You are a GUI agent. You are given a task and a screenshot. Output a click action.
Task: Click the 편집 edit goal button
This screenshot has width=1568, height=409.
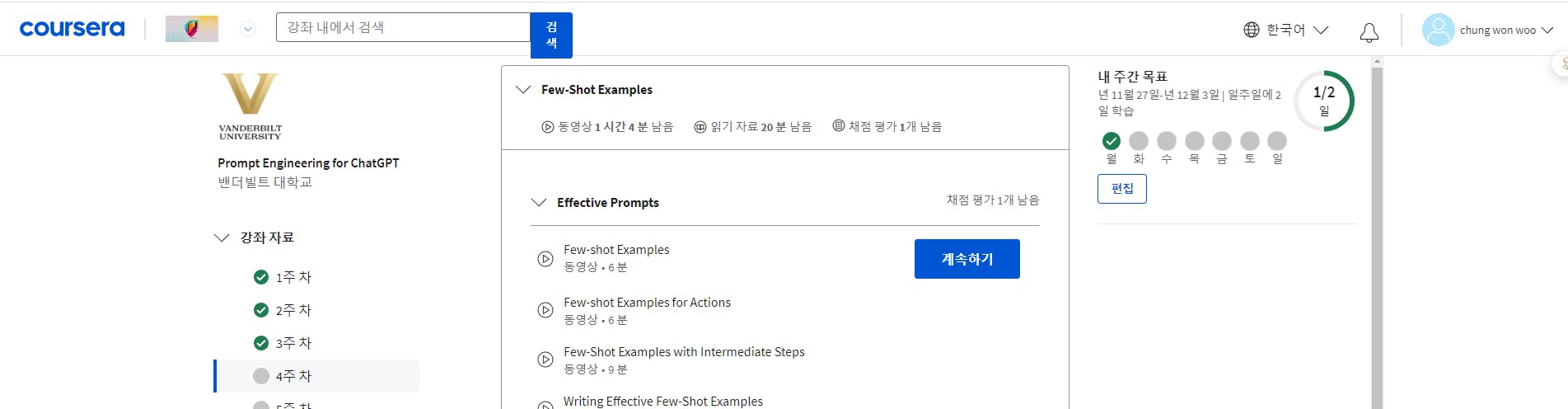pyautogui.click(x=1121, y=189)
